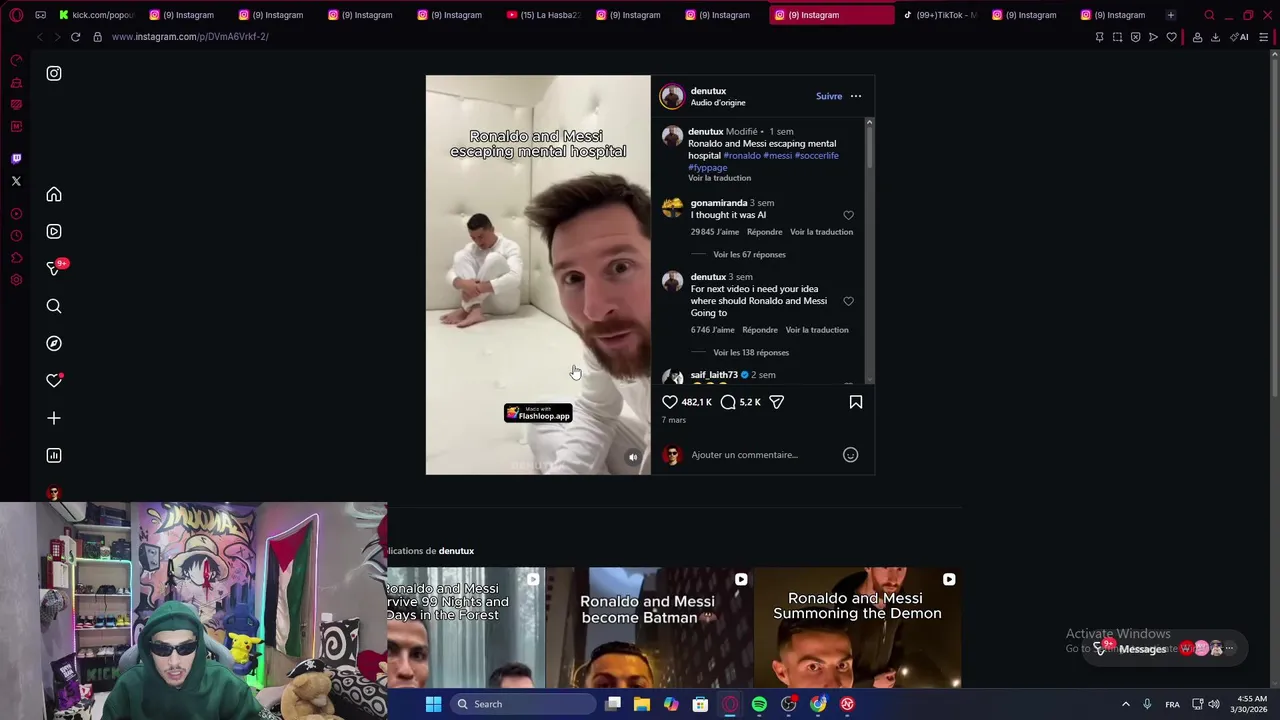
Task: Open a new browser tab
Action: (x=1171, y=15)
